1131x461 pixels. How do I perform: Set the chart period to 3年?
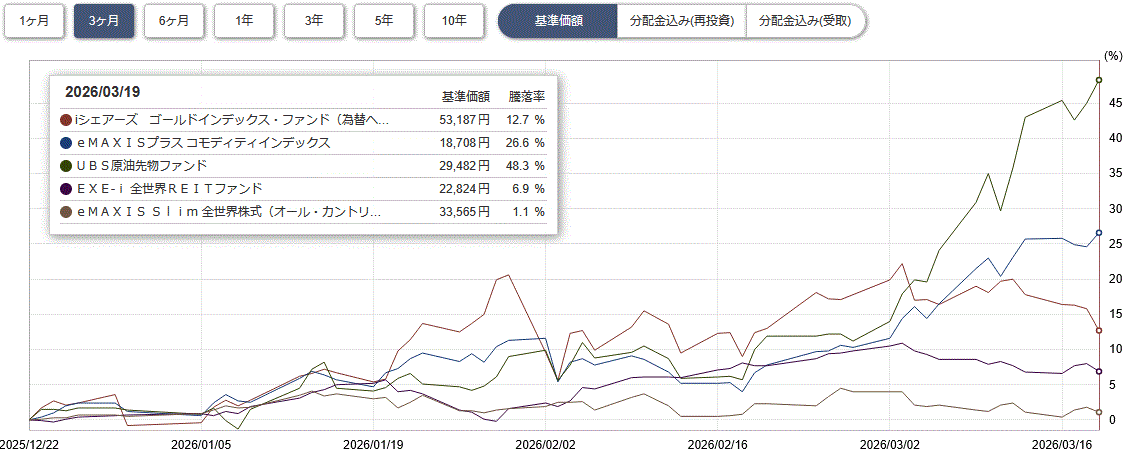314,20
